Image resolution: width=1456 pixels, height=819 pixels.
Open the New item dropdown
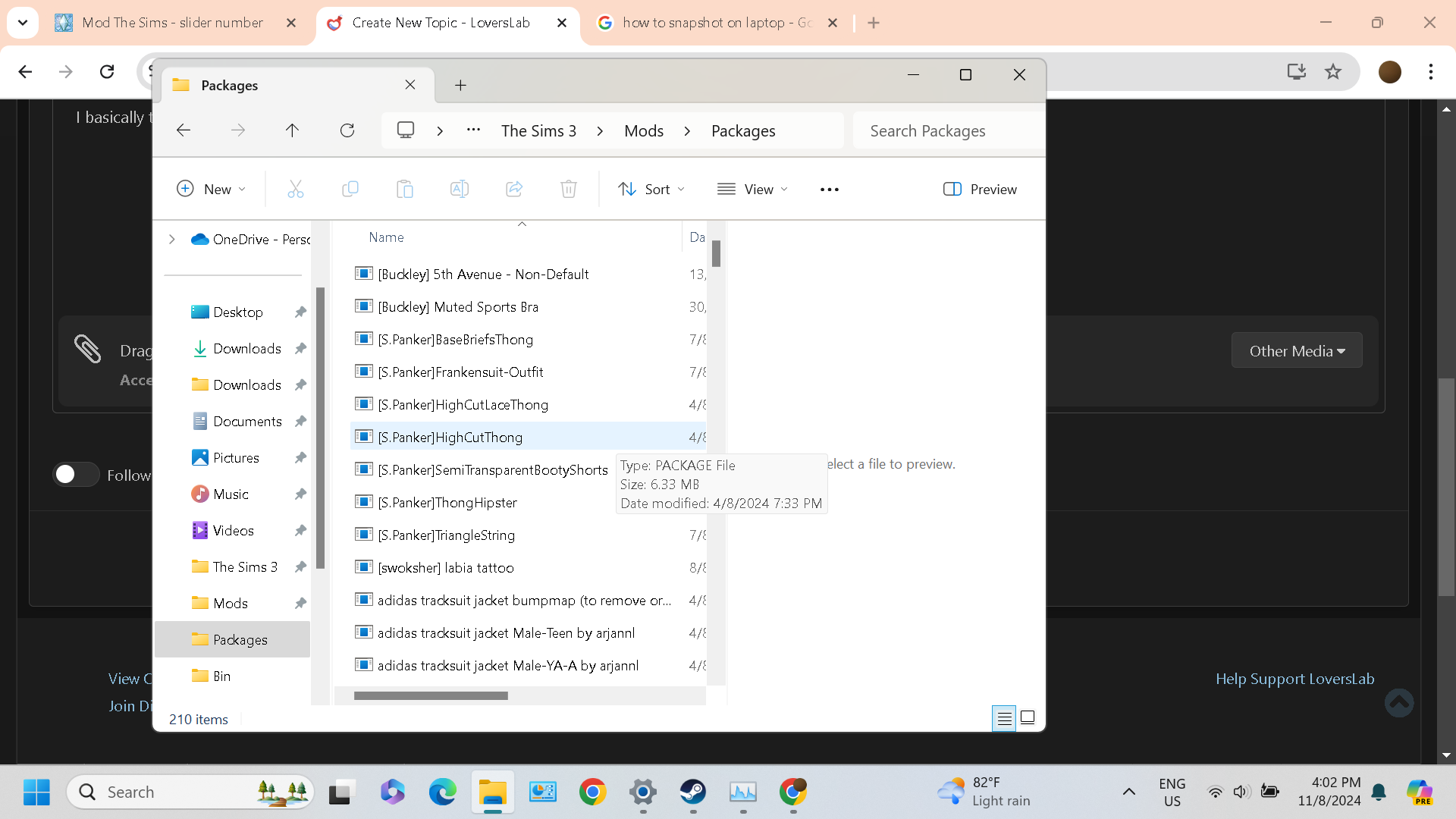pyautogui.click(x=211, y=189)
